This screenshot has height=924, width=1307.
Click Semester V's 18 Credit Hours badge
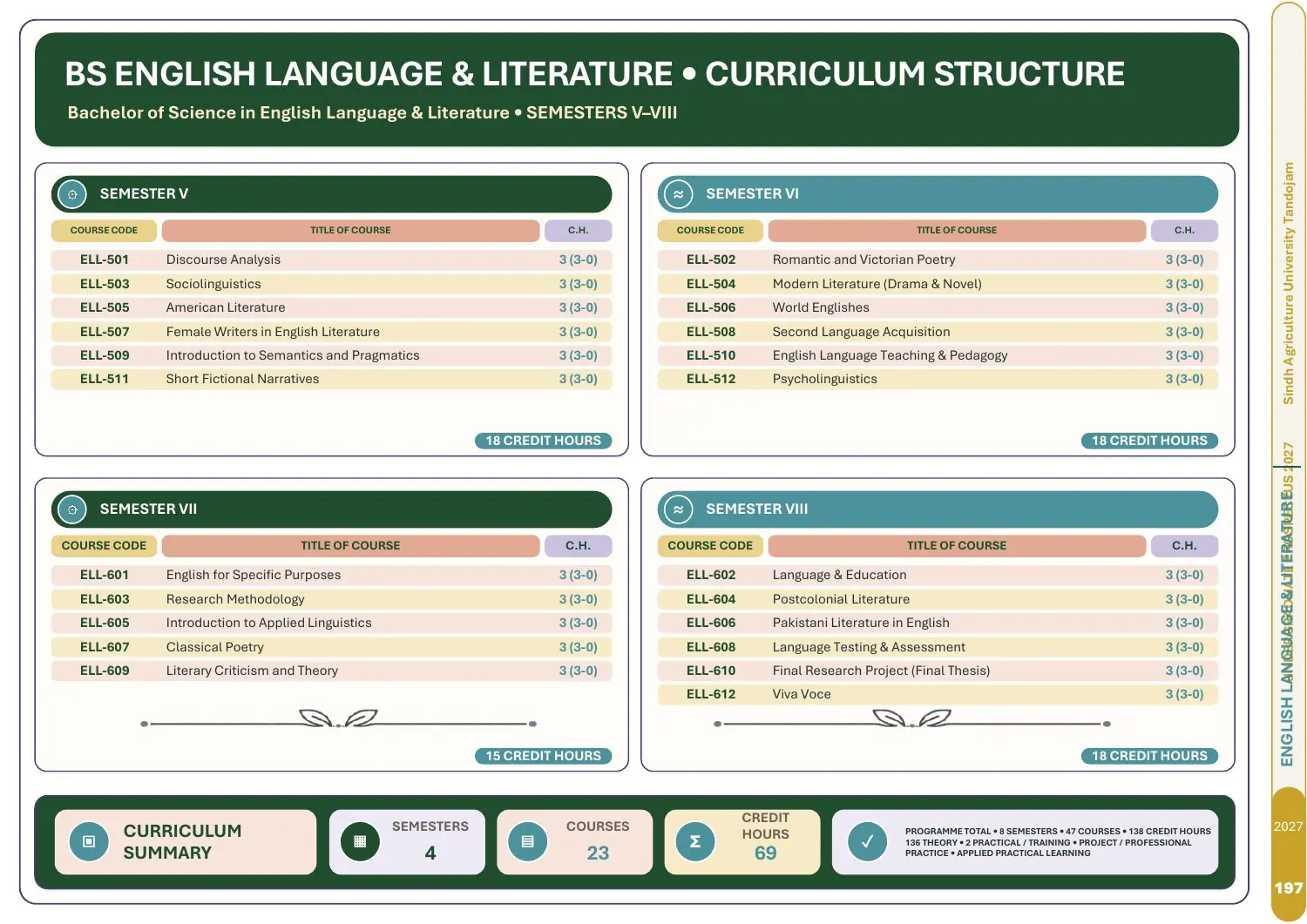click(x=544, y=441)
